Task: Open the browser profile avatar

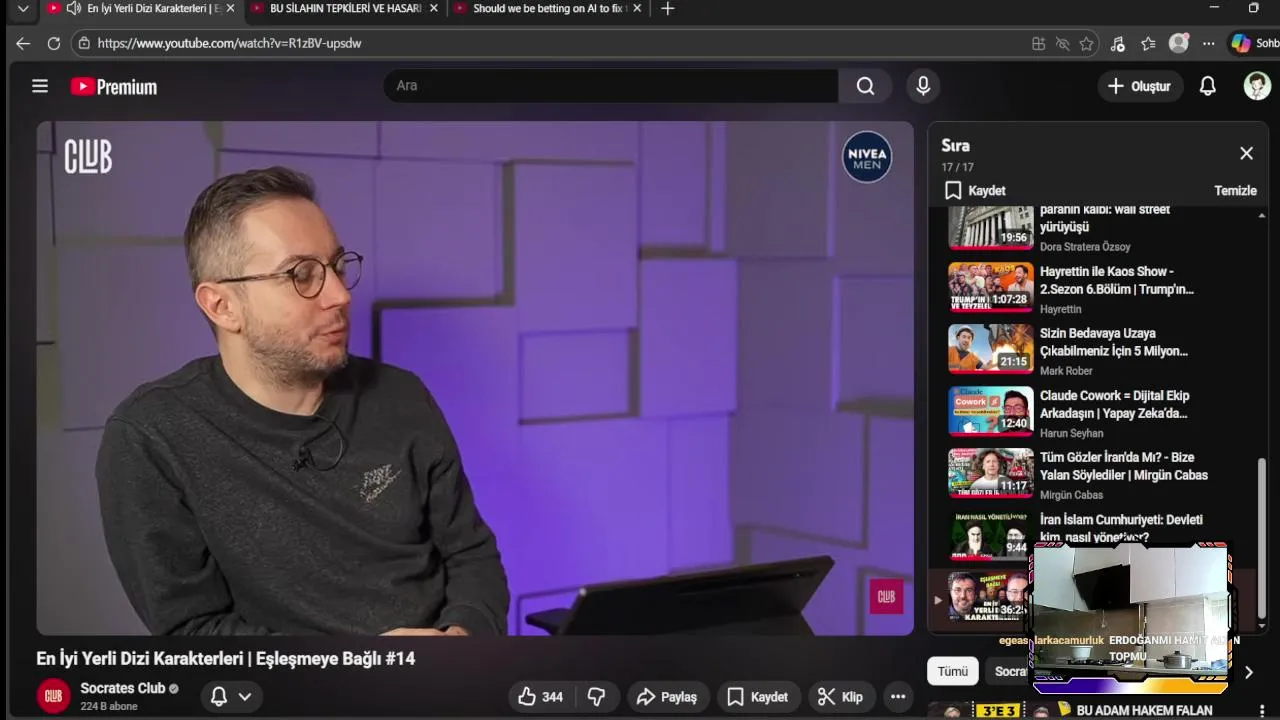Action: 1179,44
